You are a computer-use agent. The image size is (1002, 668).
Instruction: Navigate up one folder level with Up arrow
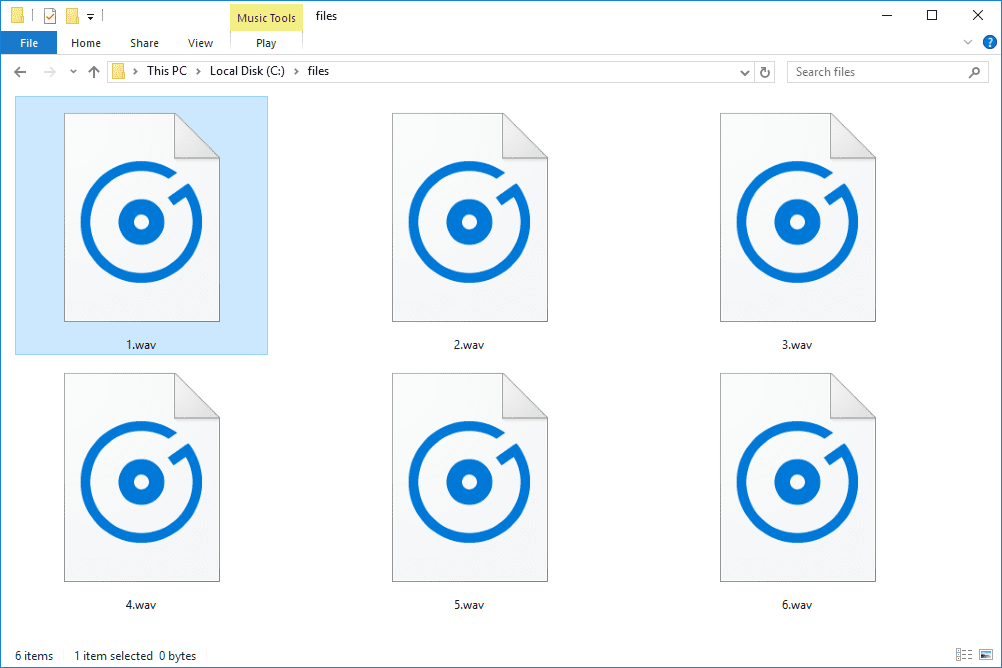(x=94, y=72)
